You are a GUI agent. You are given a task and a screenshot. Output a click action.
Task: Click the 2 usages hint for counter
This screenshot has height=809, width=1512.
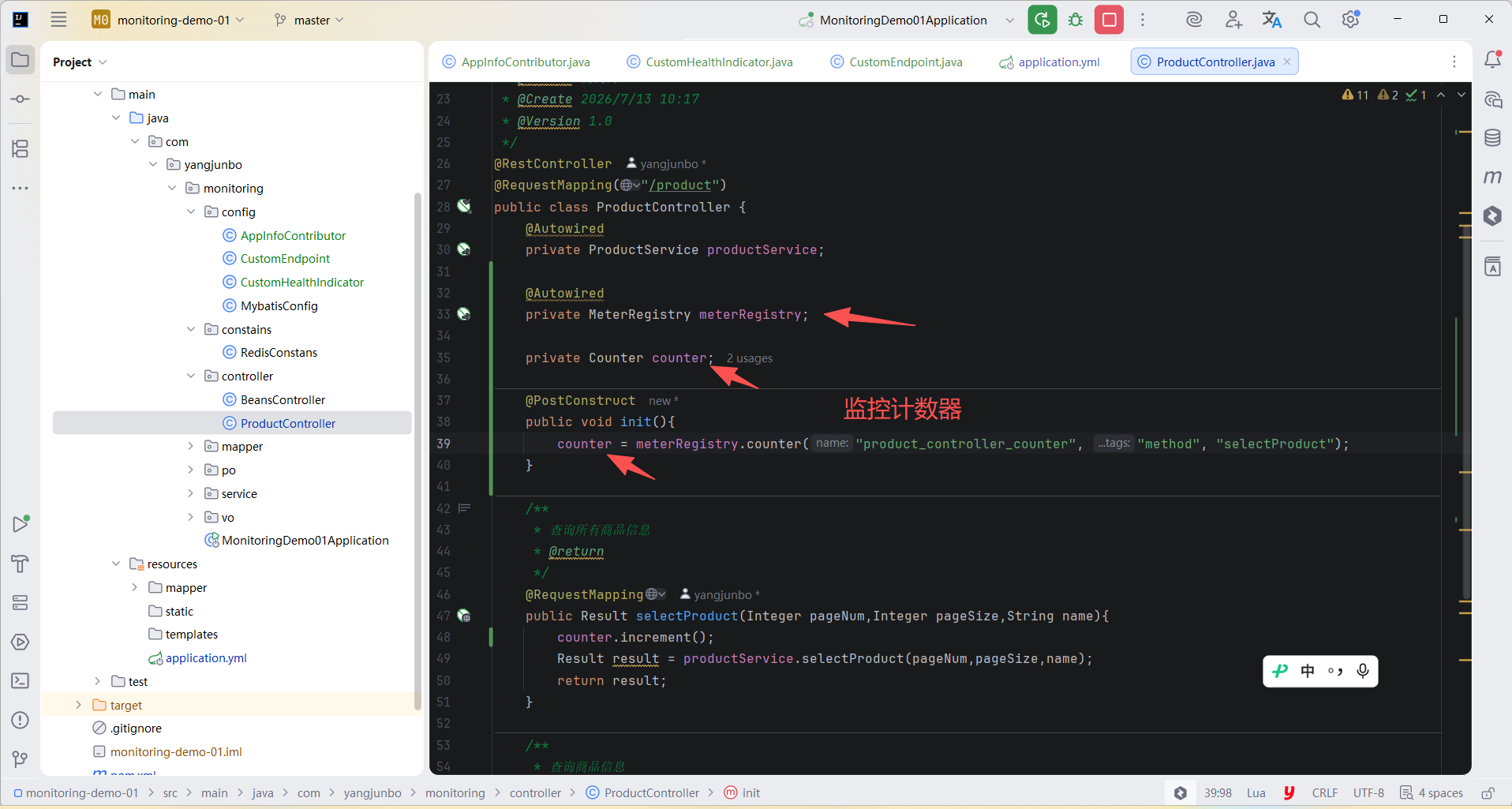click(750, 358)
